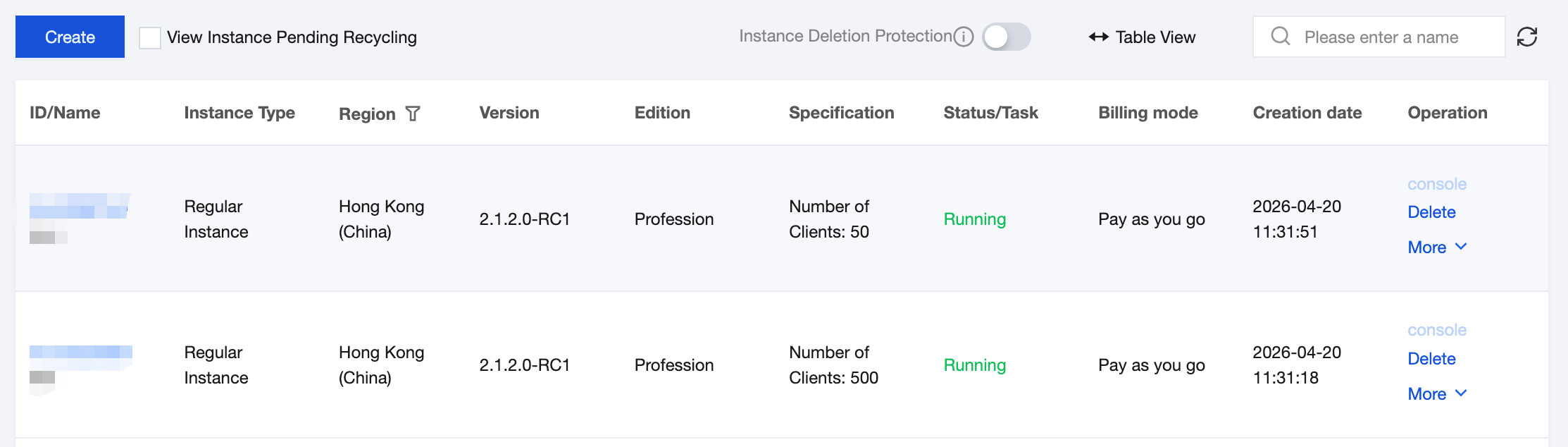The image size is (1568, 447).
Task: Open console for the 500-client instance
Action: pyautogui.click(x=1437, y=330)
